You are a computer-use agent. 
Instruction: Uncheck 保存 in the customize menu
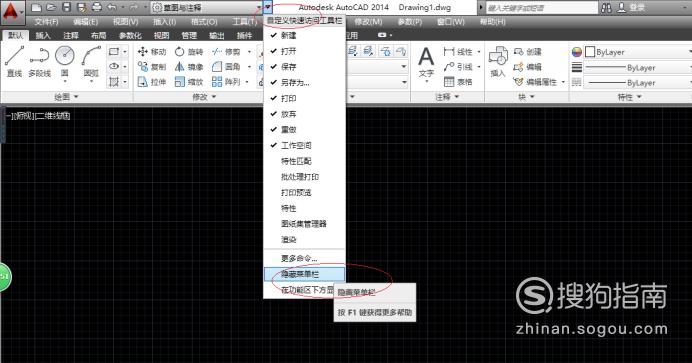click(x=304, y=67)
